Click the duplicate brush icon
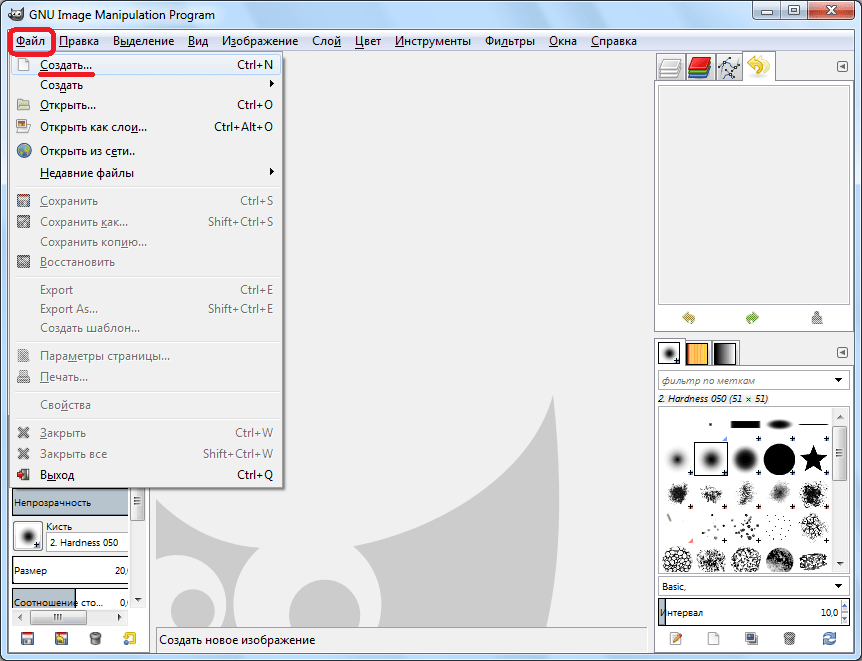Image resolution: width=862 pixels, height=661 pixels. [x=750, y=638]
